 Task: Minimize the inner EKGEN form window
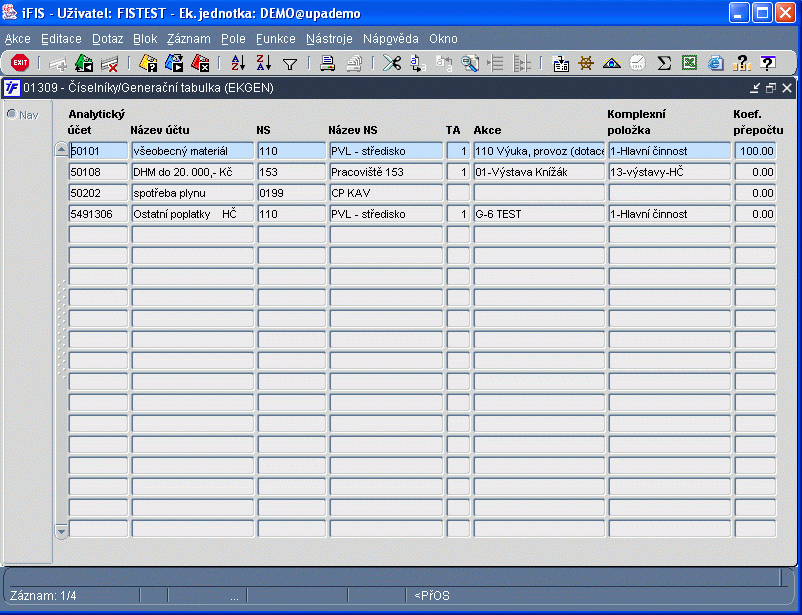[x=755, y=88]
